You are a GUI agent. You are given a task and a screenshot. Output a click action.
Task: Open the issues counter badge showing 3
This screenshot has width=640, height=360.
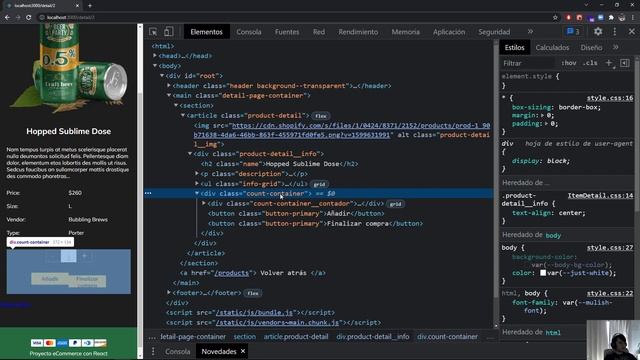(x=573, y=31)
